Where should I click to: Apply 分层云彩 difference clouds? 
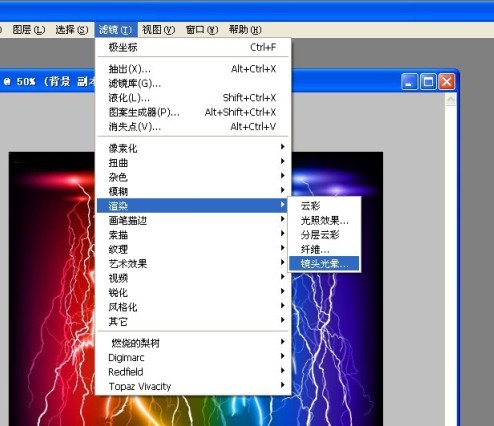point(324,235)
